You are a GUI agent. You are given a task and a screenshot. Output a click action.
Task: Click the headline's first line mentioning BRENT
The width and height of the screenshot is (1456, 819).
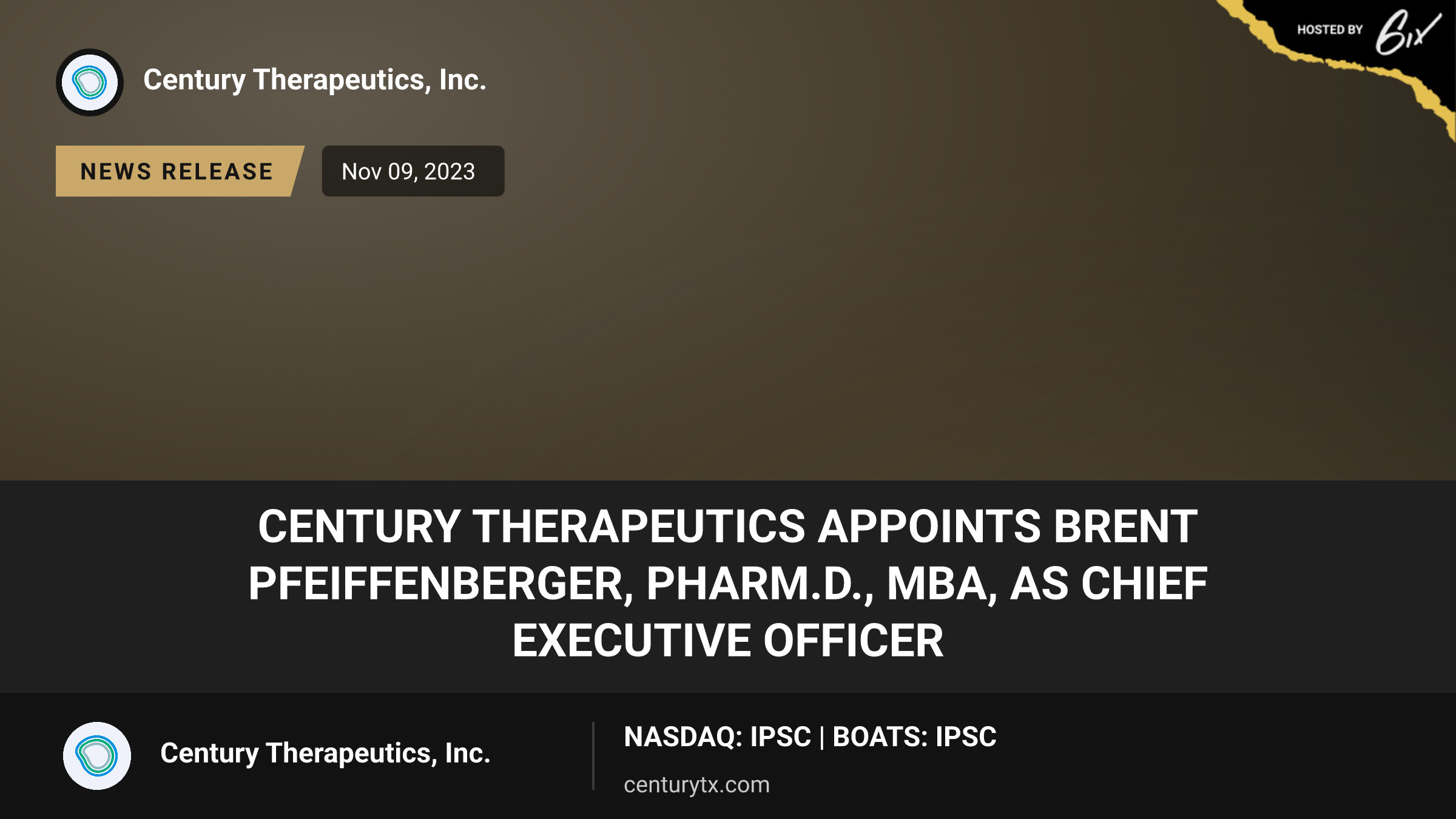pyautogui.click(x=728, y=526)
